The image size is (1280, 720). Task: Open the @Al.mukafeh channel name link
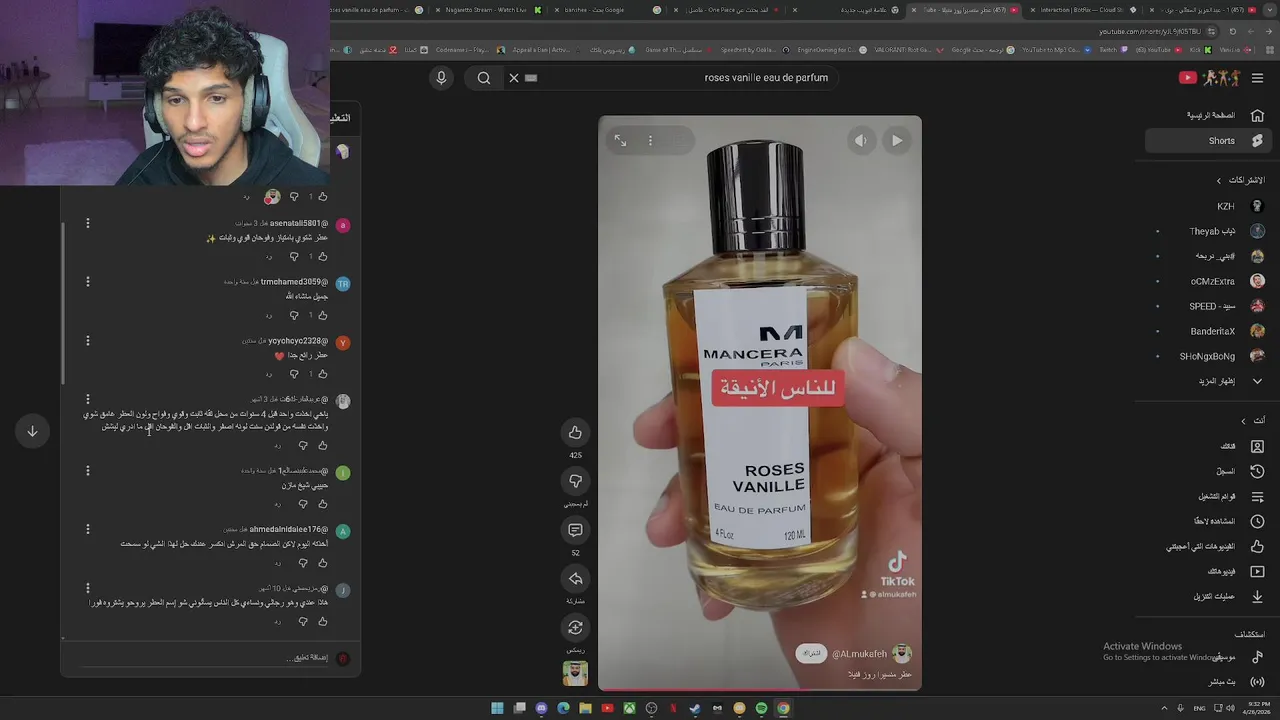tap(859, 654)
